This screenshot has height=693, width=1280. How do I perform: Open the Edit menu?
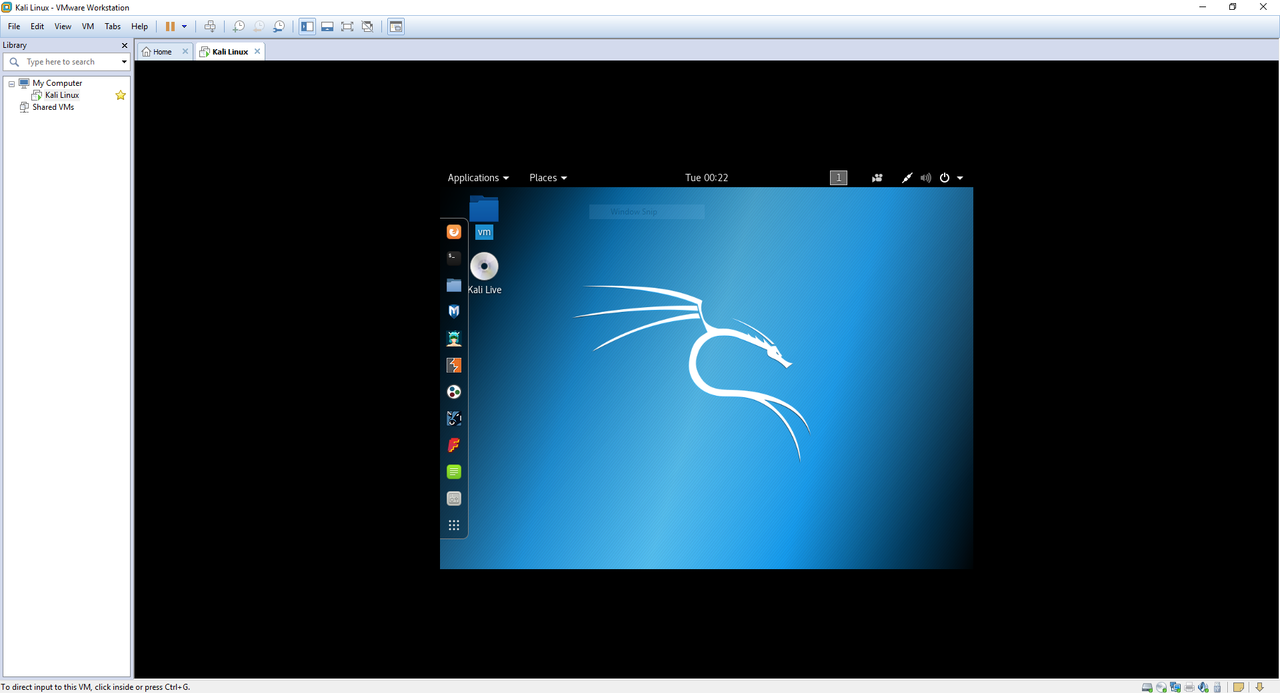pos(37,26)
